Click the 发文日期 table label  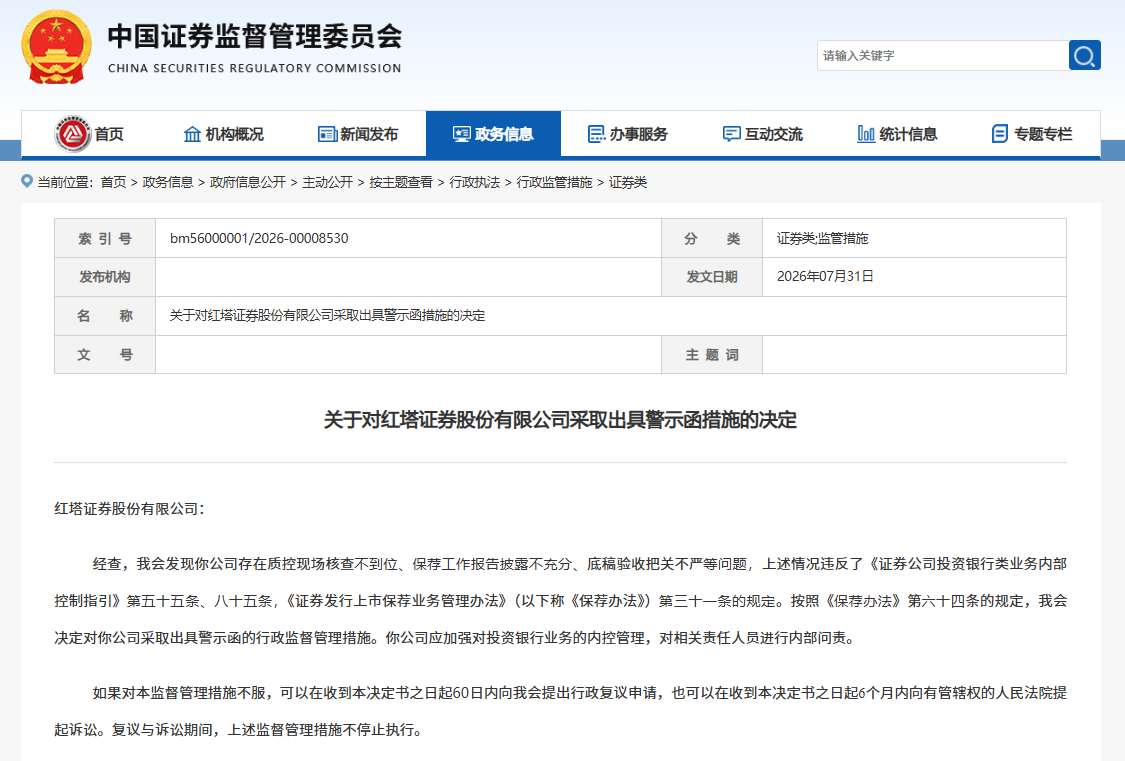pyautogui.click(x=712, y=277)
